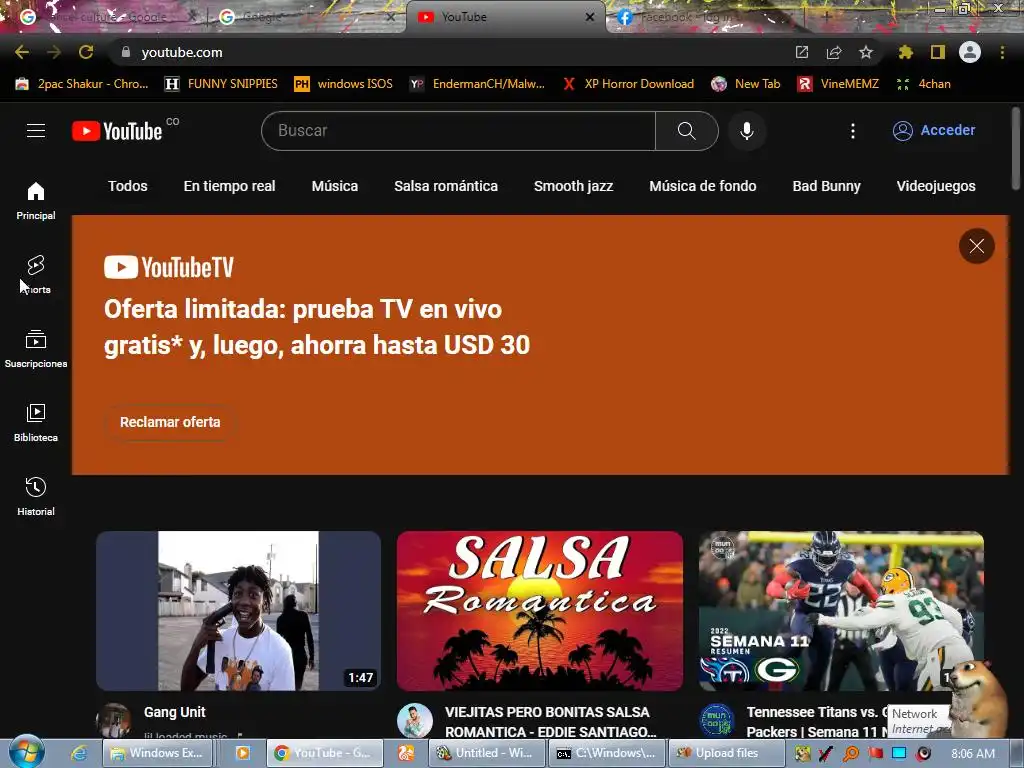Click Viejitas Pero Bonitas Salsa title
The height and width of the screenshot is (768, 1024).
551,722
